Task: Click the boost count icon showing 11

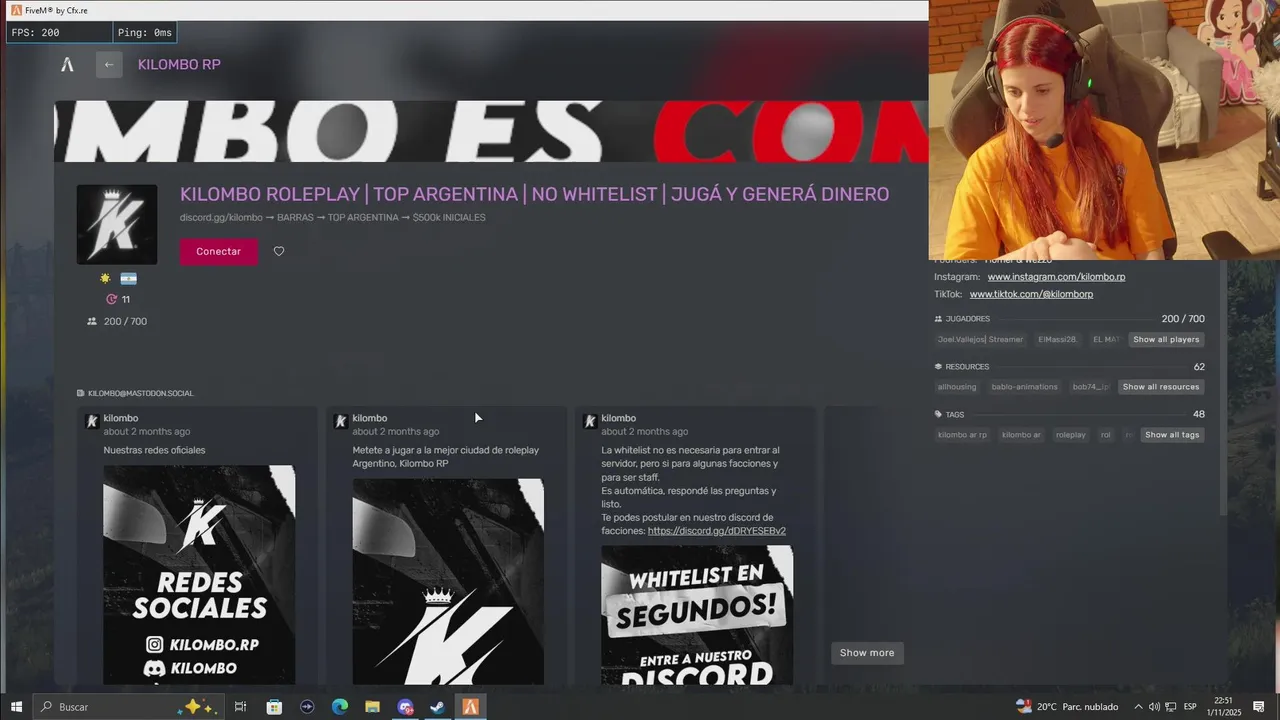Action: point(112,299)
